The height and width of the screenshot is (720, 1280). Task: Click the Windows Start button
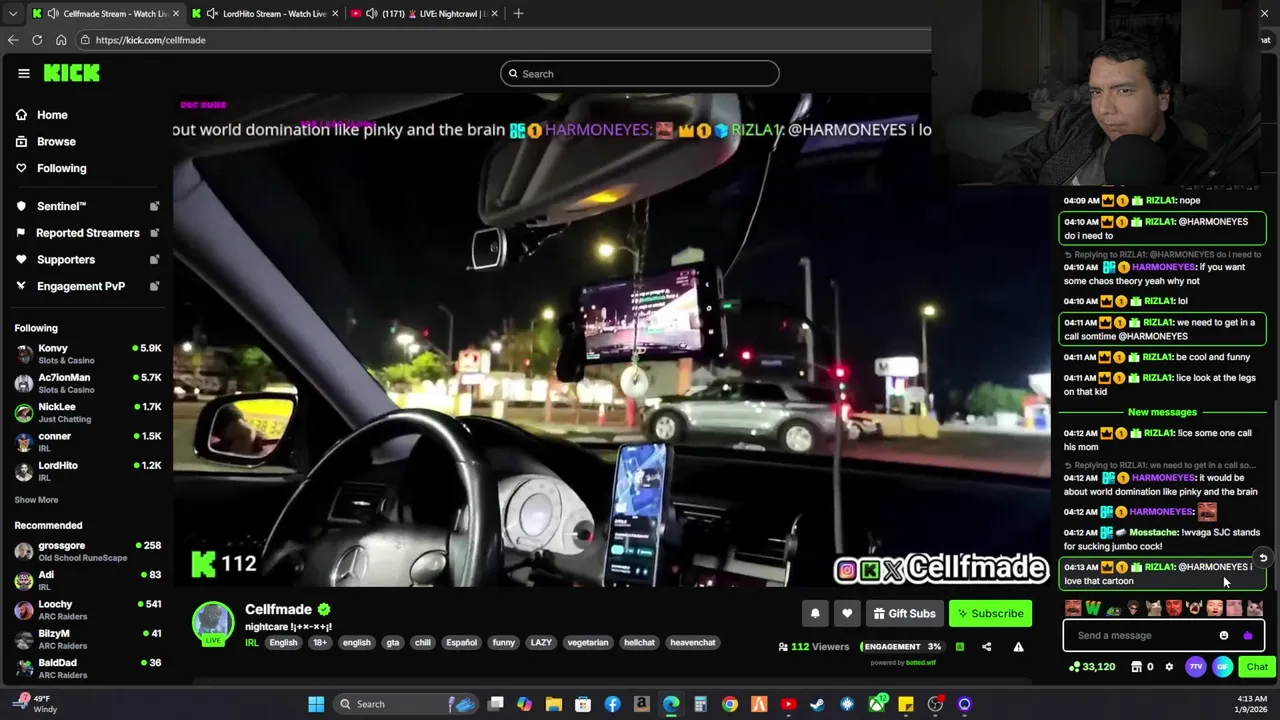[316, 704]
